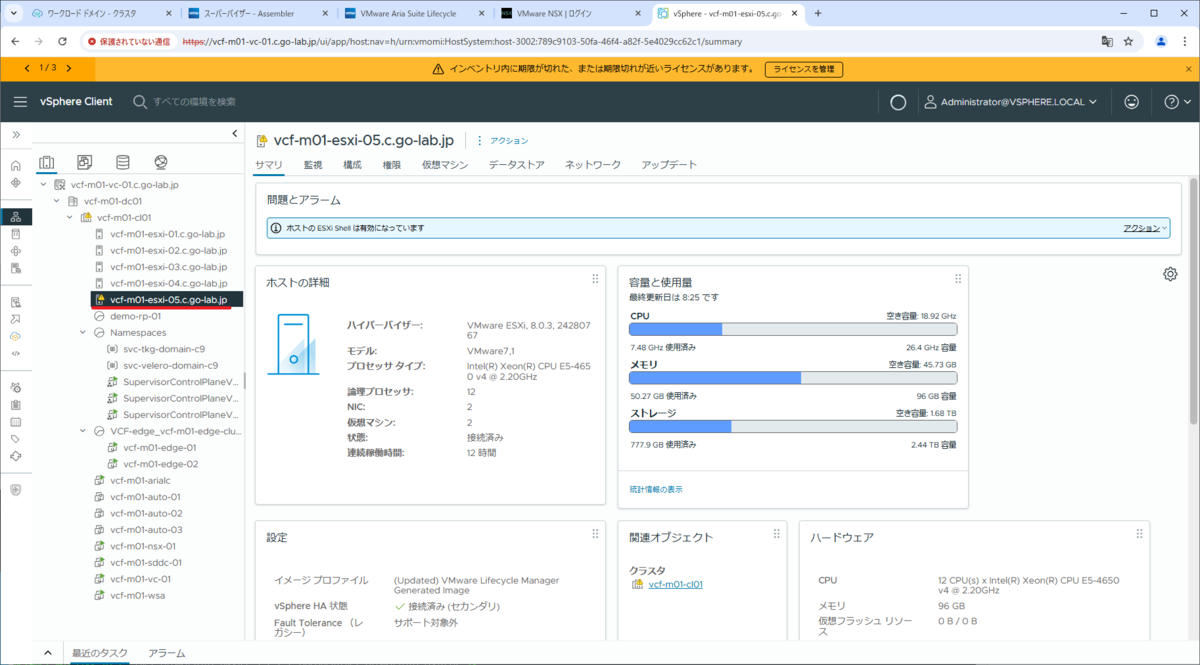Open アラーム bottom tab
Screen dimensions: 1200x665
(166, 653)
